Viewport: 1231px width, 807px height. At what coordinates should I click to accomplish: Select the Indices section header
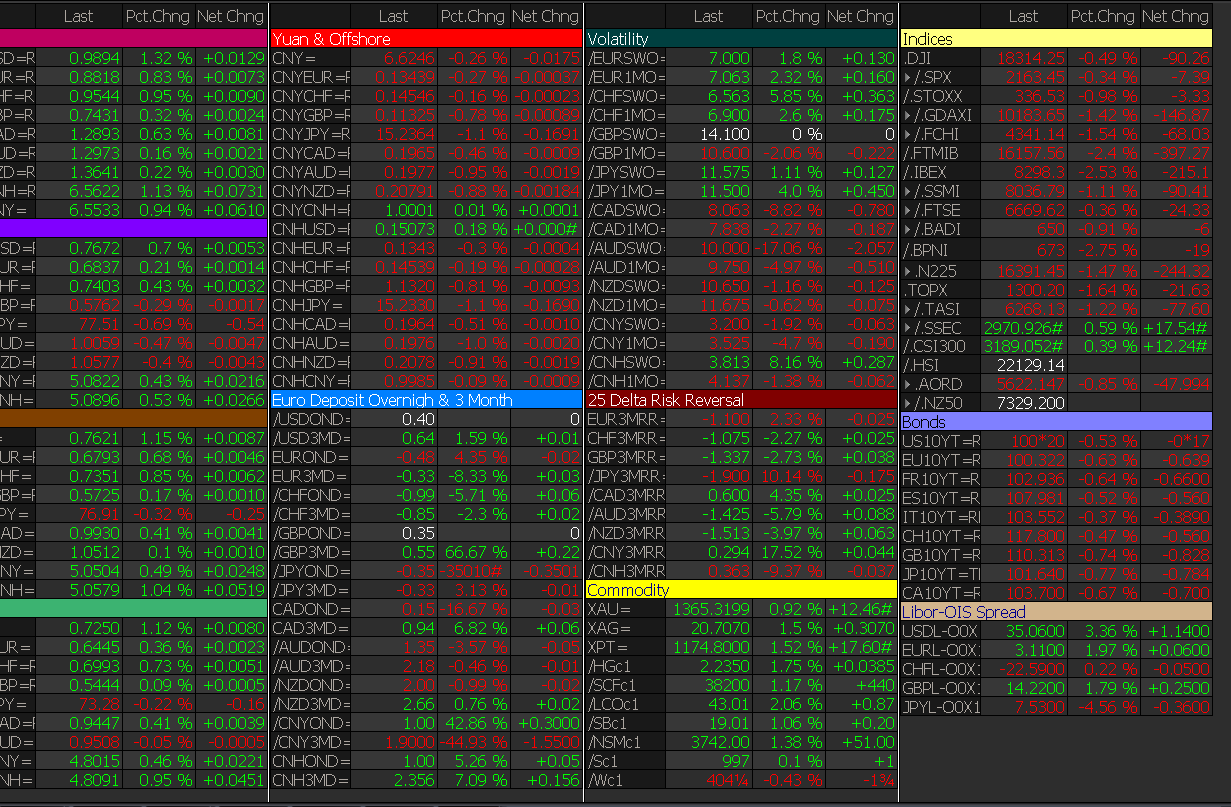coord(1055,39)
